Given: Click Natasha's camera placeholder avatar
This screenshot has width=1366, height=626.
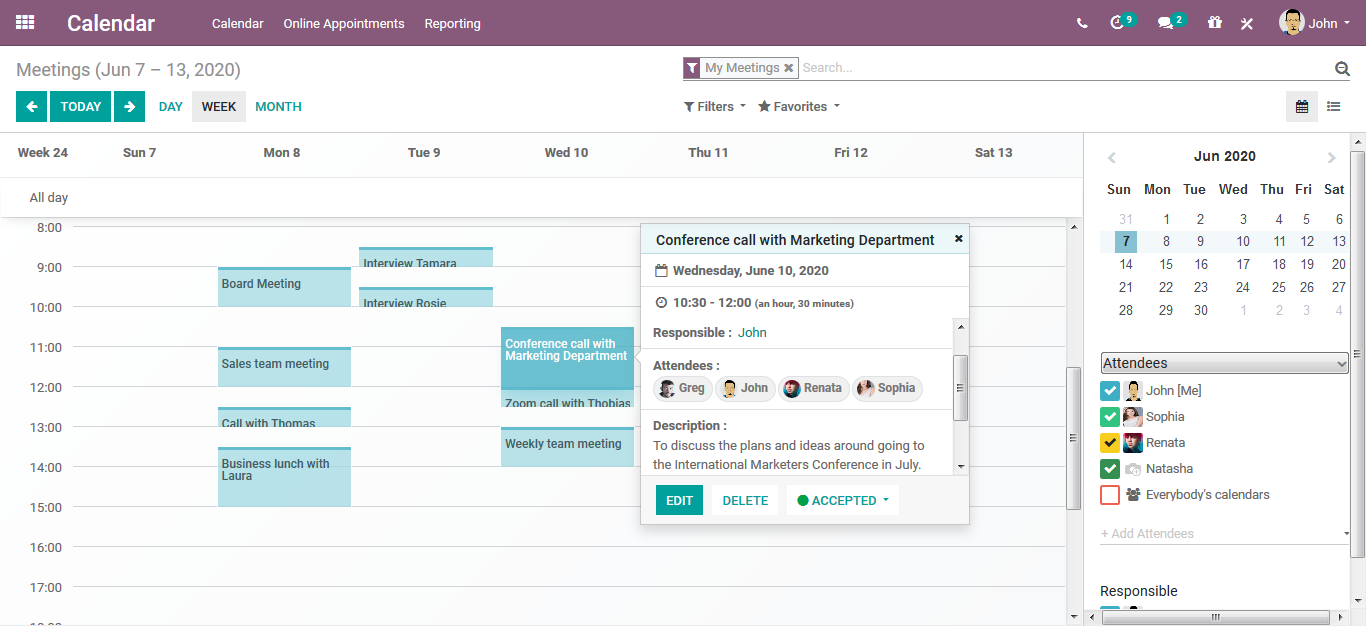Looking at the screenshot, I should pos(1133,468).
